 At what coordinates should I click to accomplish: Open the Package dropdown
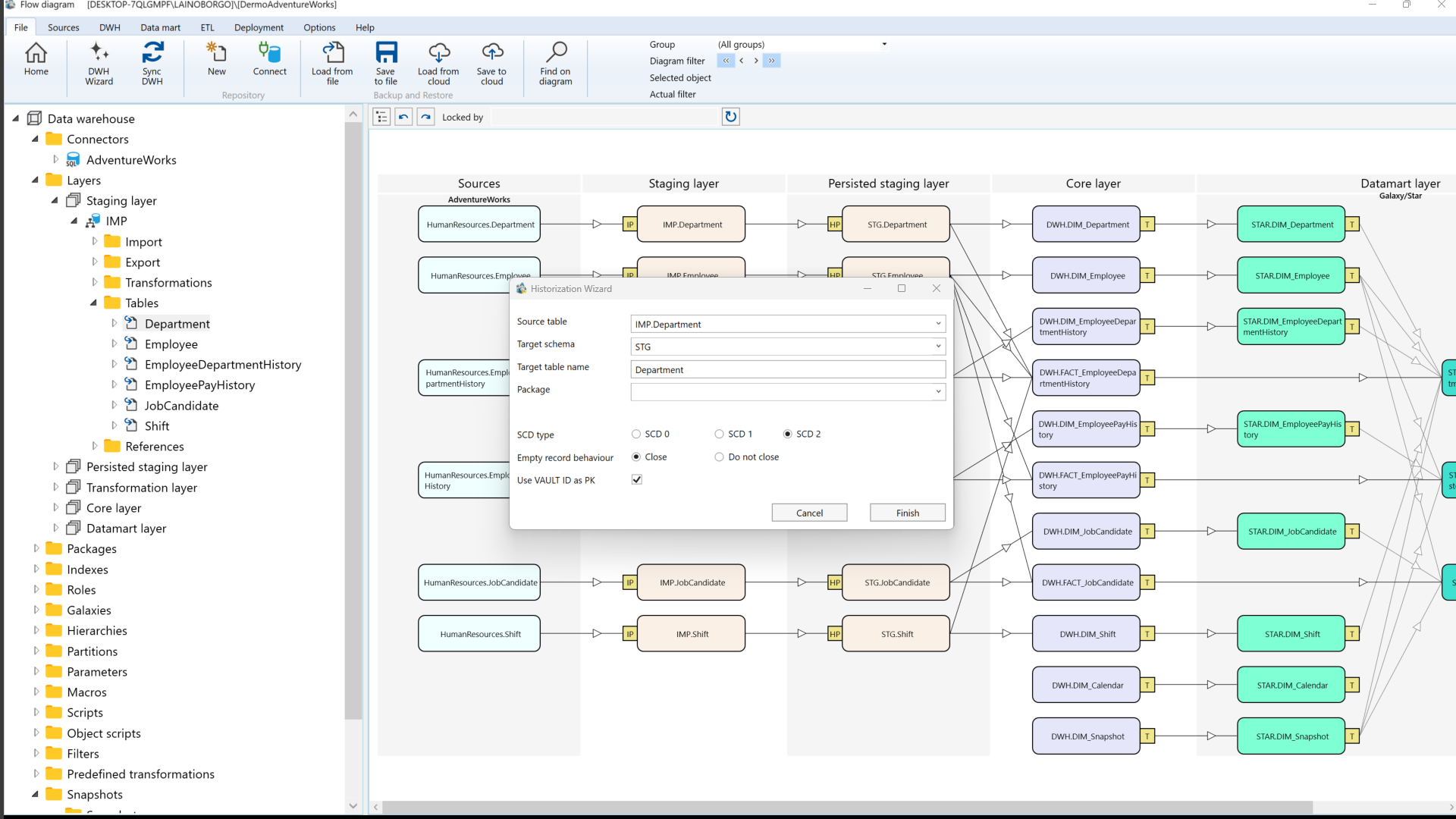[x=938, y=392]
